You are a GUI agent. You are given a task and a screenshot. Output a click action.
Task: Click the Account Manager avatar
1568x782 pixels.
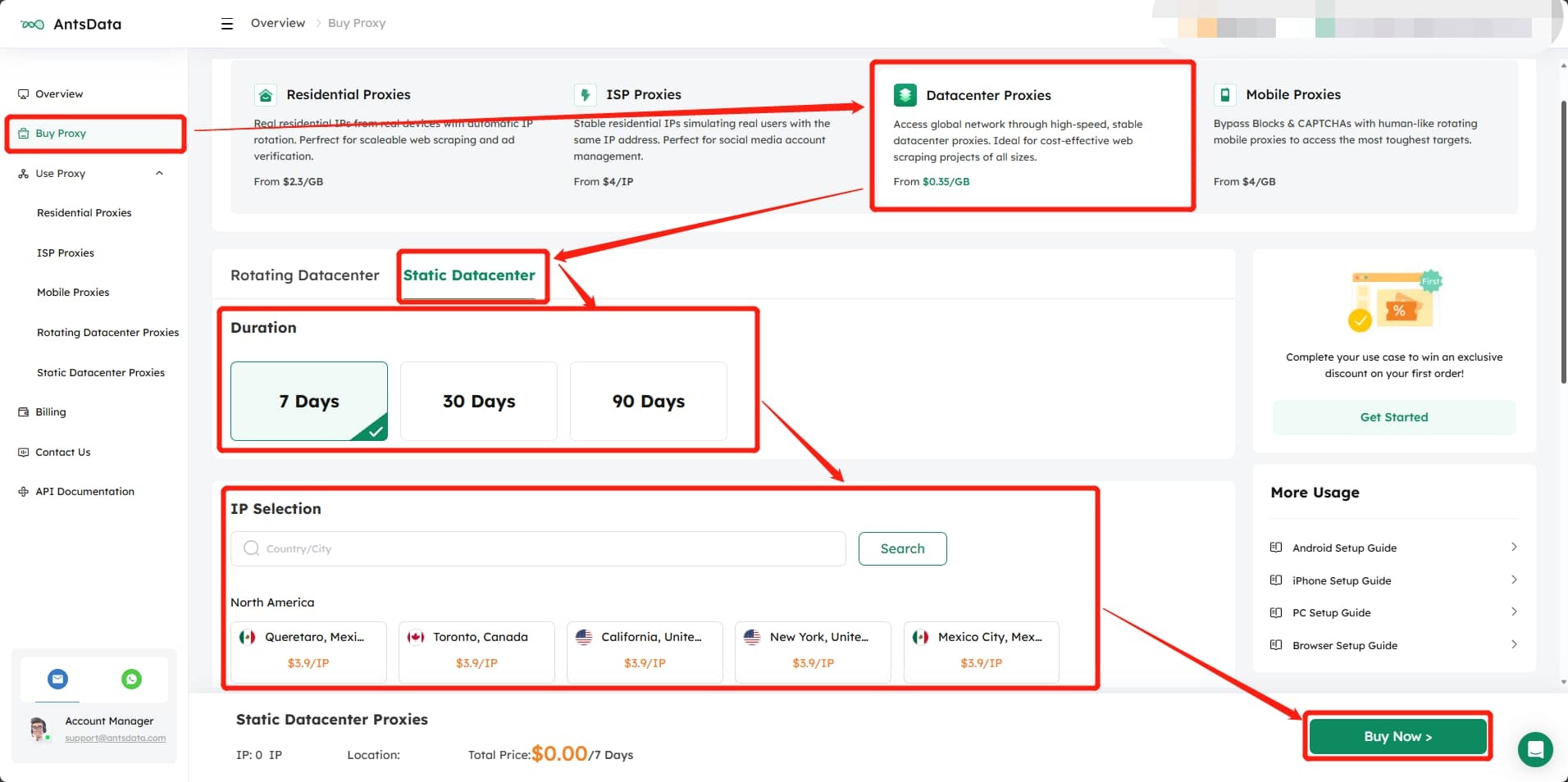click(x=39, y=729)
